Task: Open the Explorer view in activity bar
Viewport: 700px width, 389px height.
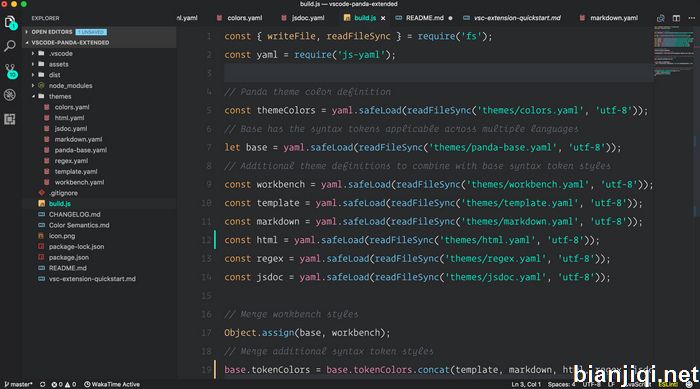Action: 10,21
